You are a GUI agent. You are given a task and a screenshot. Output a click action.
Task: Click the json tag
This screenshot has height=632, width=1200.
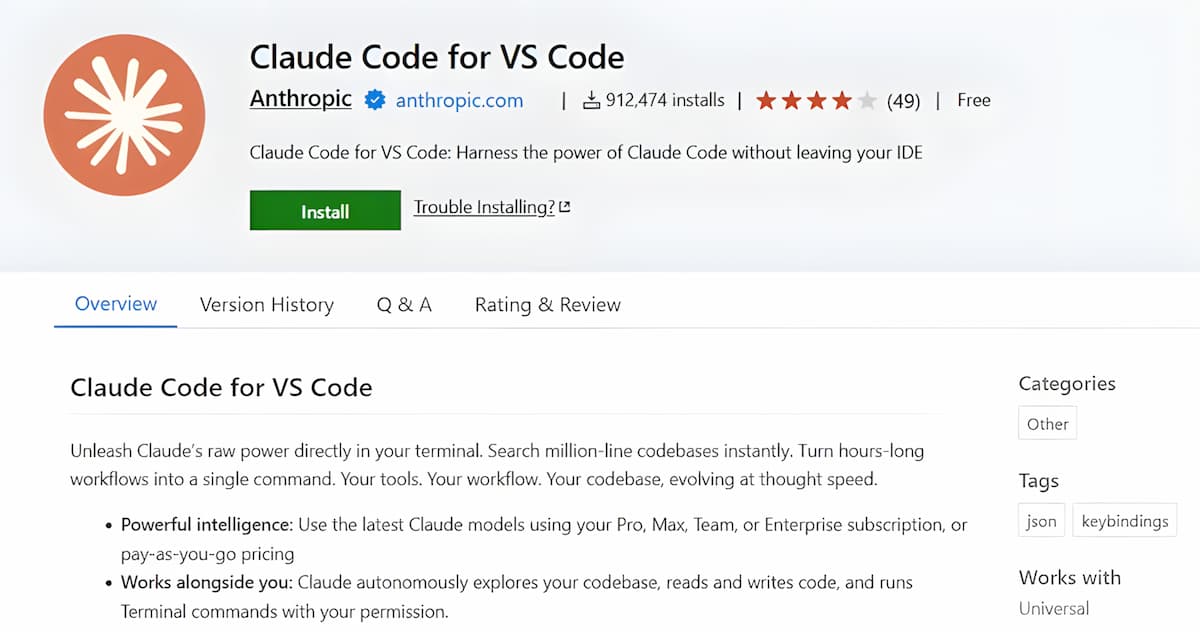1041,521
